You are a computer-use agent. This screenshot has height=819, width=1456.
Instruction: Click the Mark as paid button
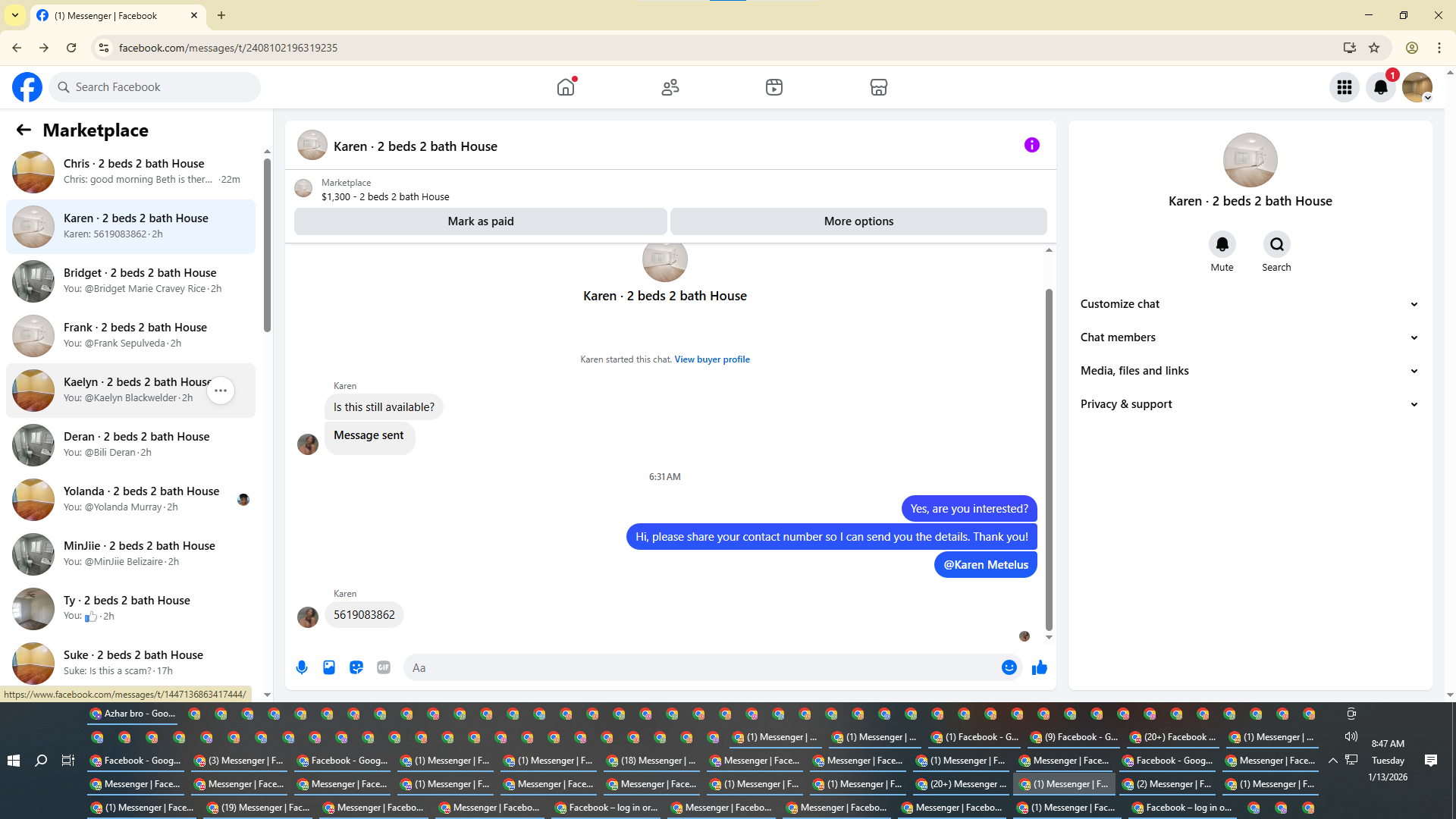[480, 221]
